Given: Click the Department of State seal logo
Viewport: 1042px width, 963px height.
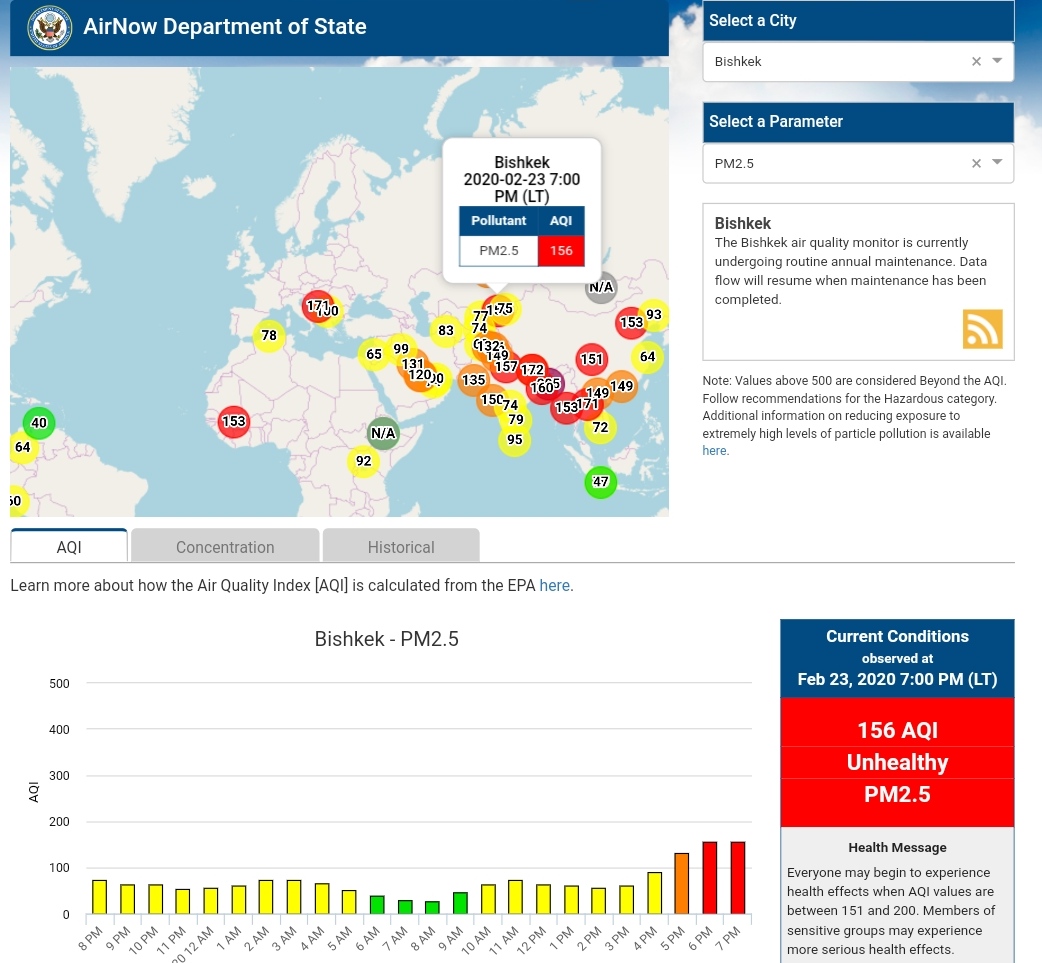Looking at the screenshot, I should pyautogui.click(x=47, y=27).
